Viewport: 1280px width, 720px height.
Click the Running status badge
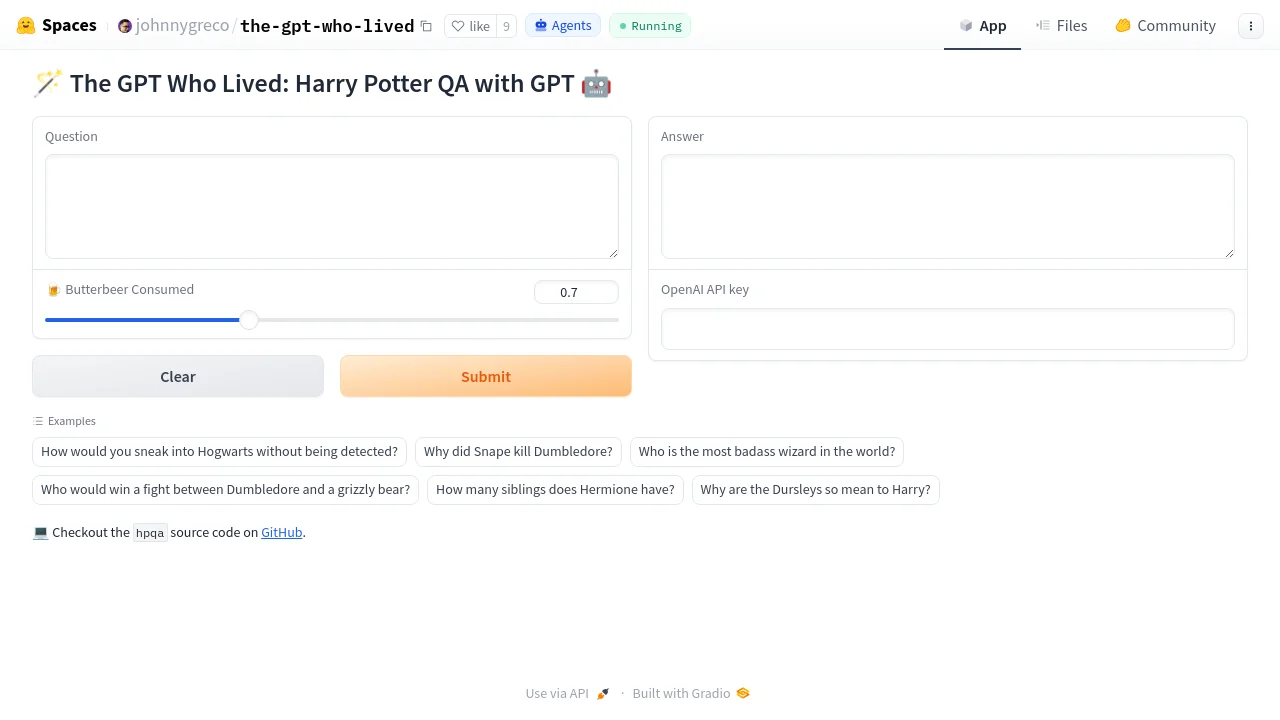pyautogui.click(x=650, y=26)
